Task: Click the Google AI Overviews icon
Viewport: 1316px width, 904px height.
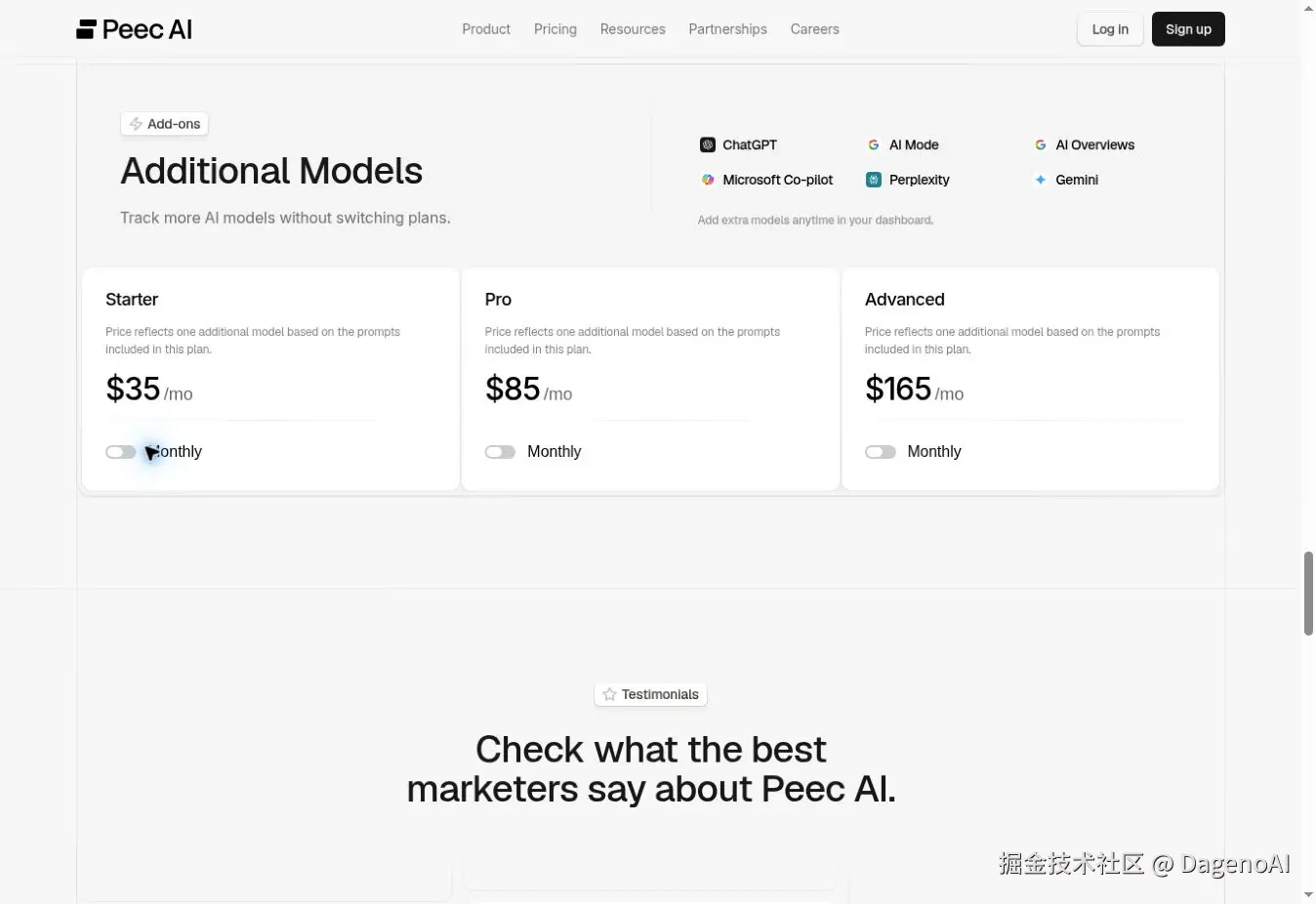Action: tap(1041, 144)
